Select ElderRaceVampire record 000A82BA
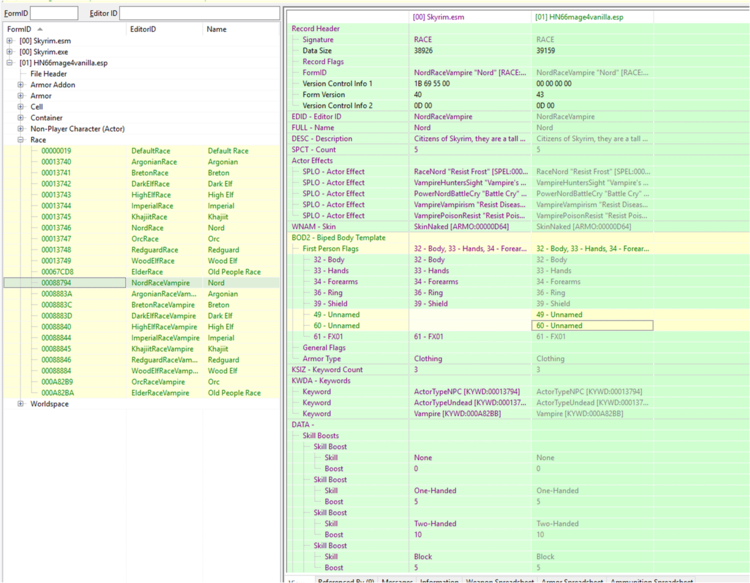 pyautogui.click(x=142, y=393)
